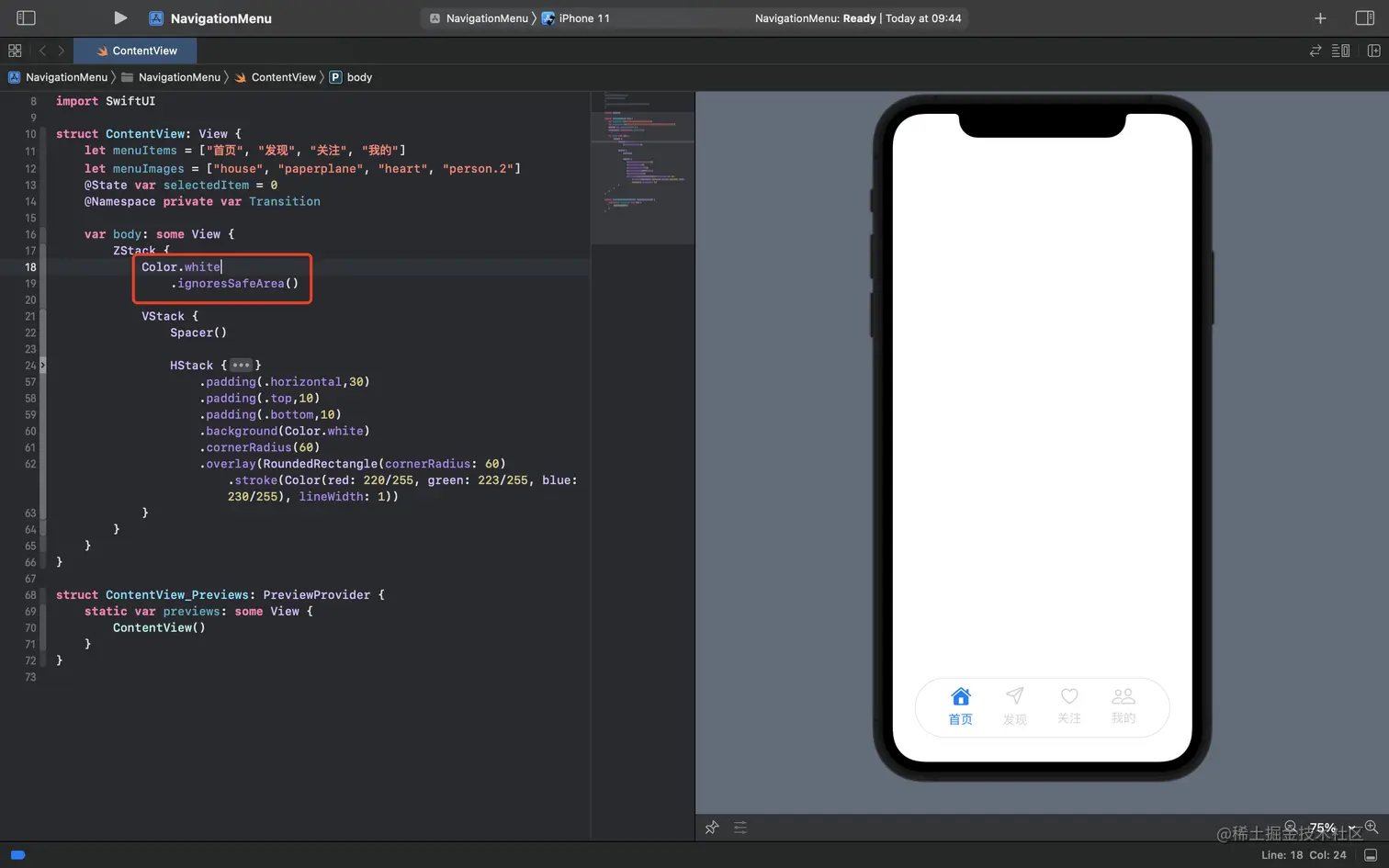Open the related items grid menu
This screenshot has width=1389, height=868.
[15, 51]
